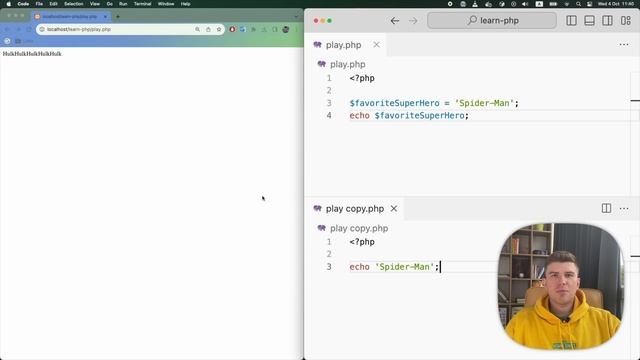This screenshot has width=640, height=360.
Task: Open the Edit menu
Action: click(x=53, y=4)
